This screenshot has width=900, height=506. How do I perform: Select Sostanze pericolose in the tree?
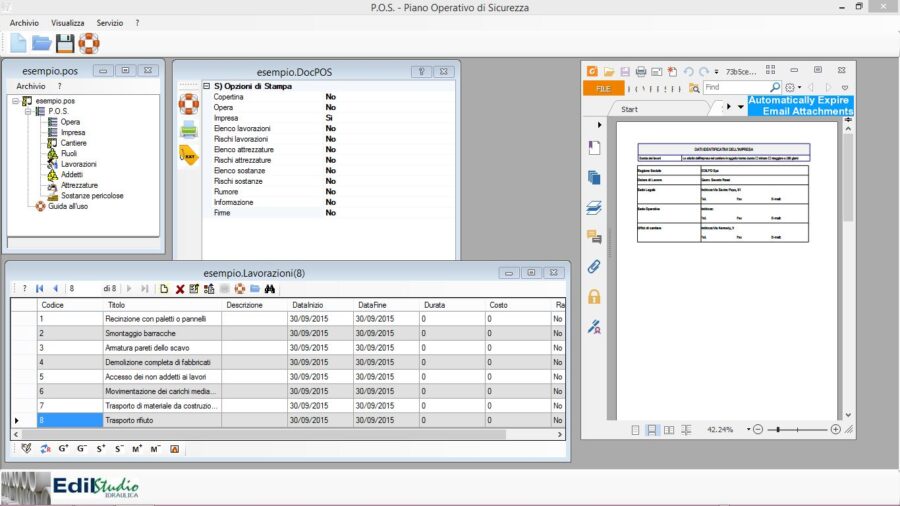point(92,196)
